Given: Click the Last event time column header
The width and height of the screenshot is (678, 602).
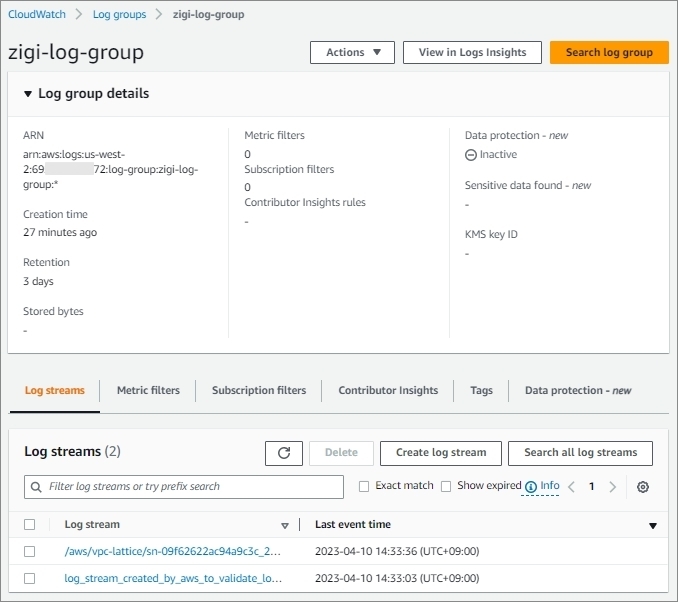Looking at the screenshot, I should (x=353, y=525).
